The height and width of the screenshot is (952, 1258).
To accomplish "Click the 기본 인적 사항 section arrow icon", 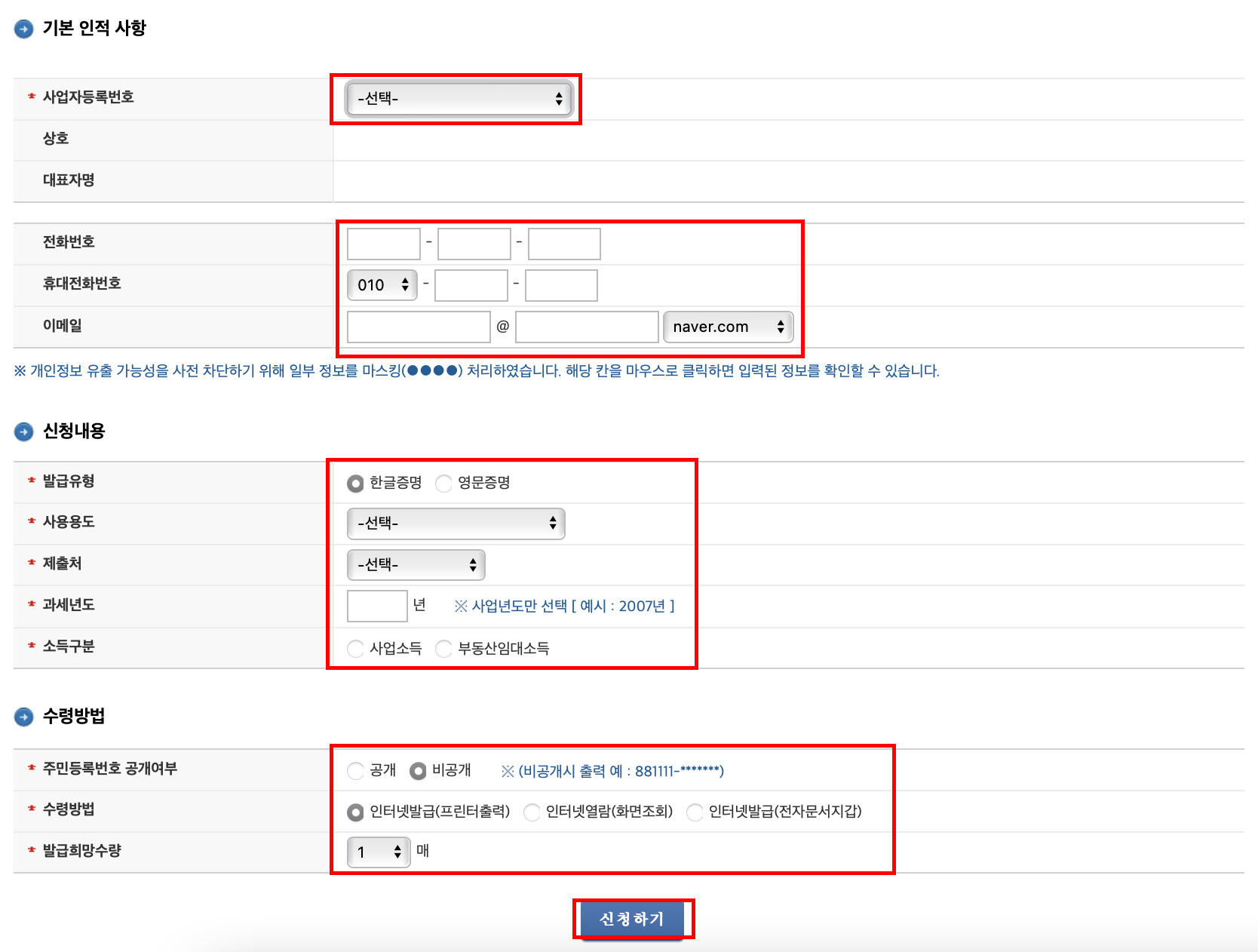I will 24,29.
